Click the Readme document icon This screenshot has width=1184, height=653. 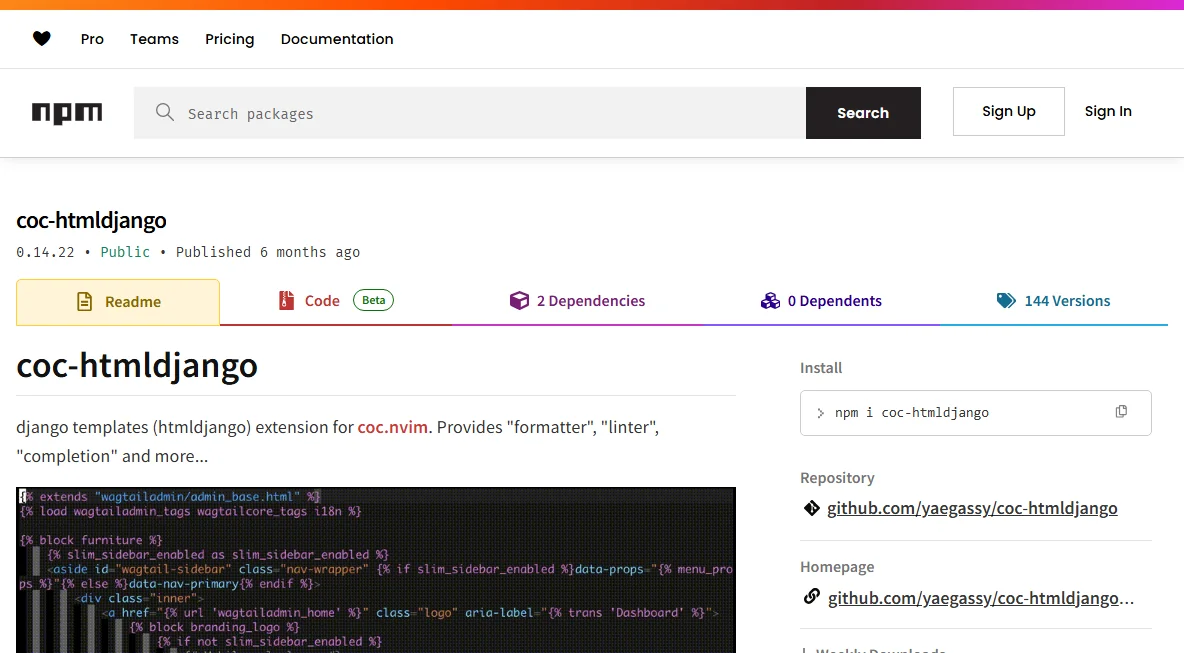click(x=85, y=302)
